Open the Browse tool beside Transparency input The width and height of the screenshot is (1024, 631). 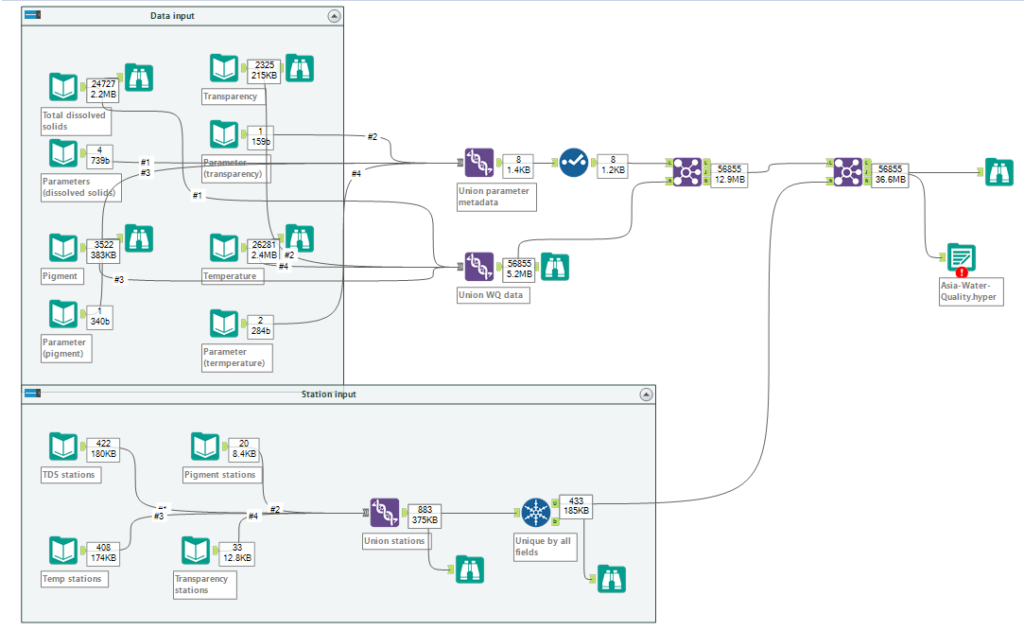tap(300, 68)
